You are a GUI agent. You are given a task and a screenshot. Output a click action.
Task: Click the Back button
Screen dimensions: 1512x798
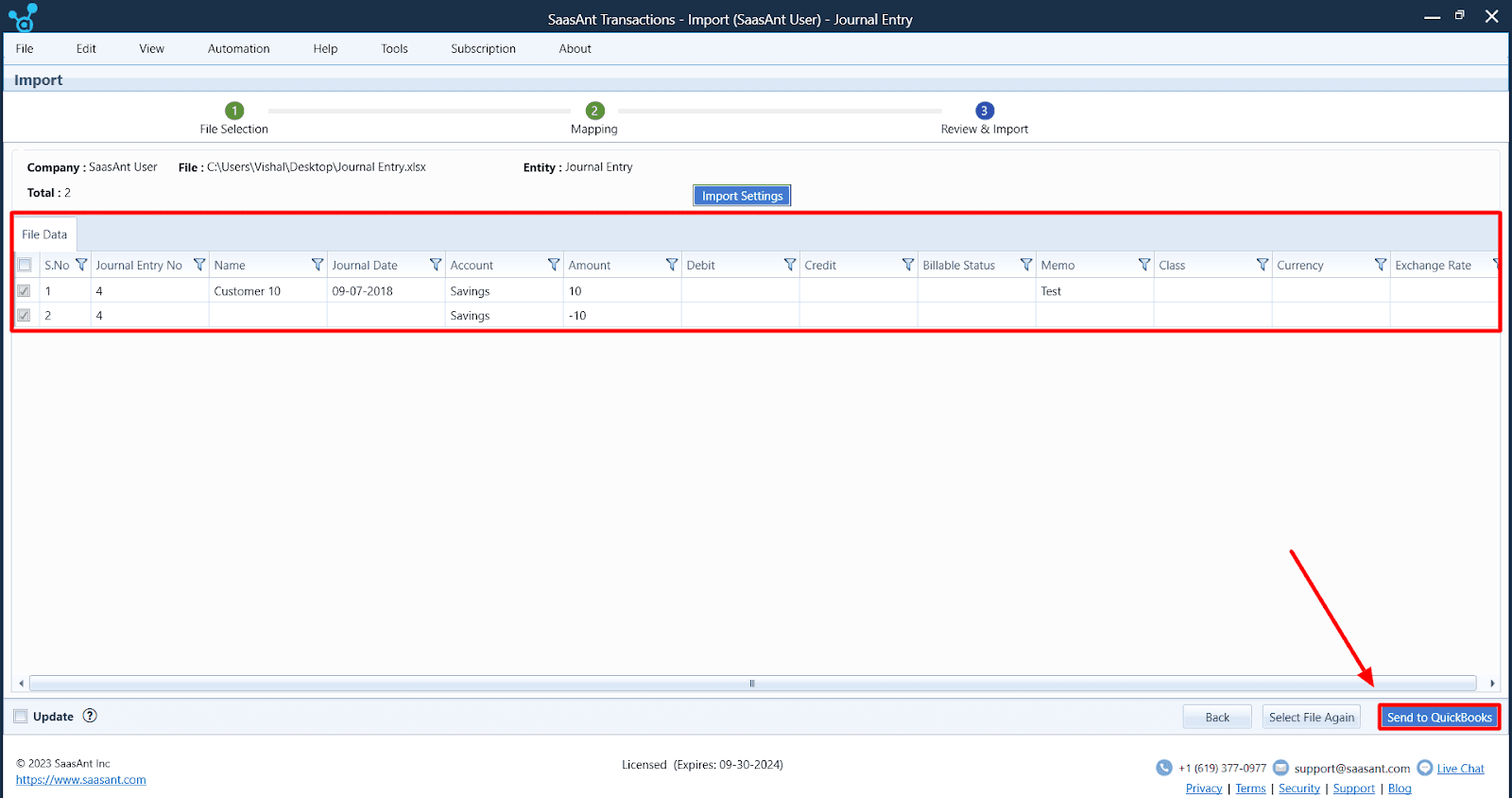1217,717
